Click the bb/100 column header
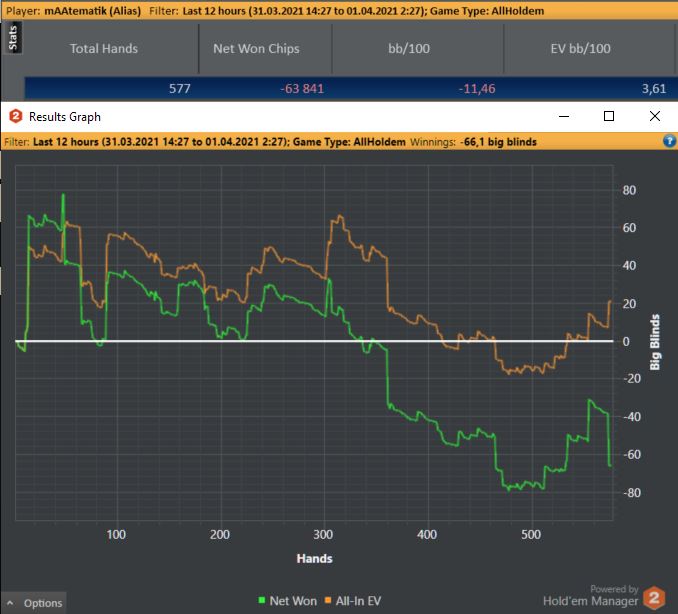This screenshot has height=614, width=678. click(x=417, y=48)
